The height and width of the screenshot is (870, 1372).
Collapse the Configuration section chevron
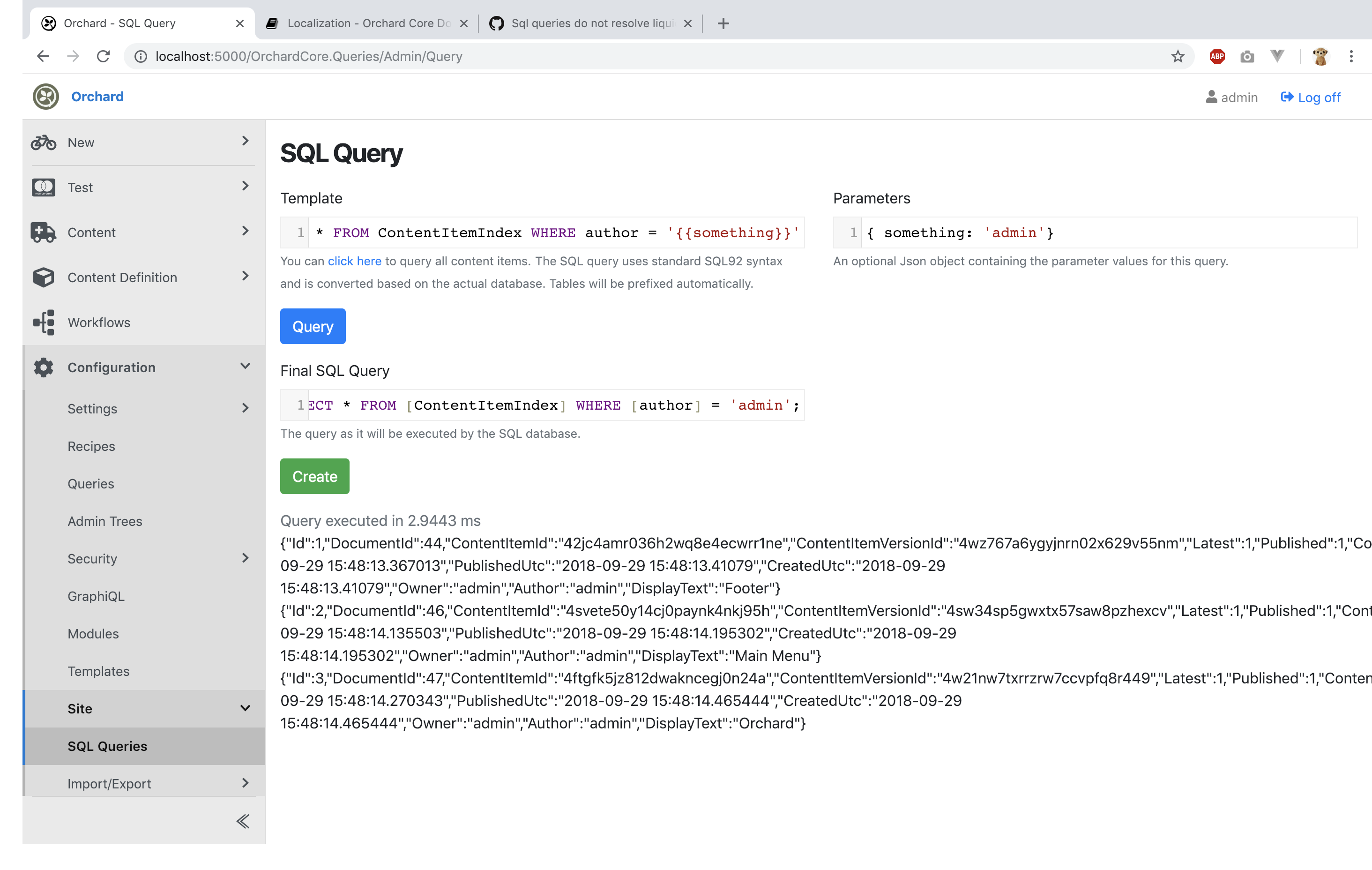pos(246,367)
